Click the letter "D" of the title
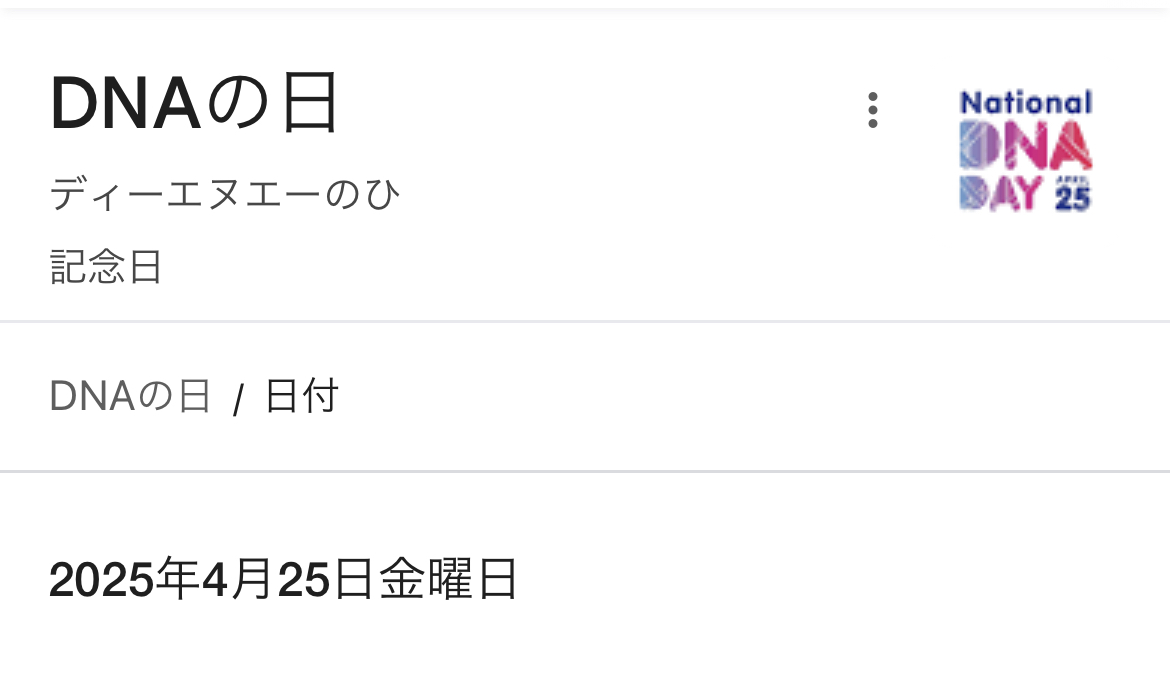Image resolution: width=1170 pixels, height=691 pixels. point(72,104)
